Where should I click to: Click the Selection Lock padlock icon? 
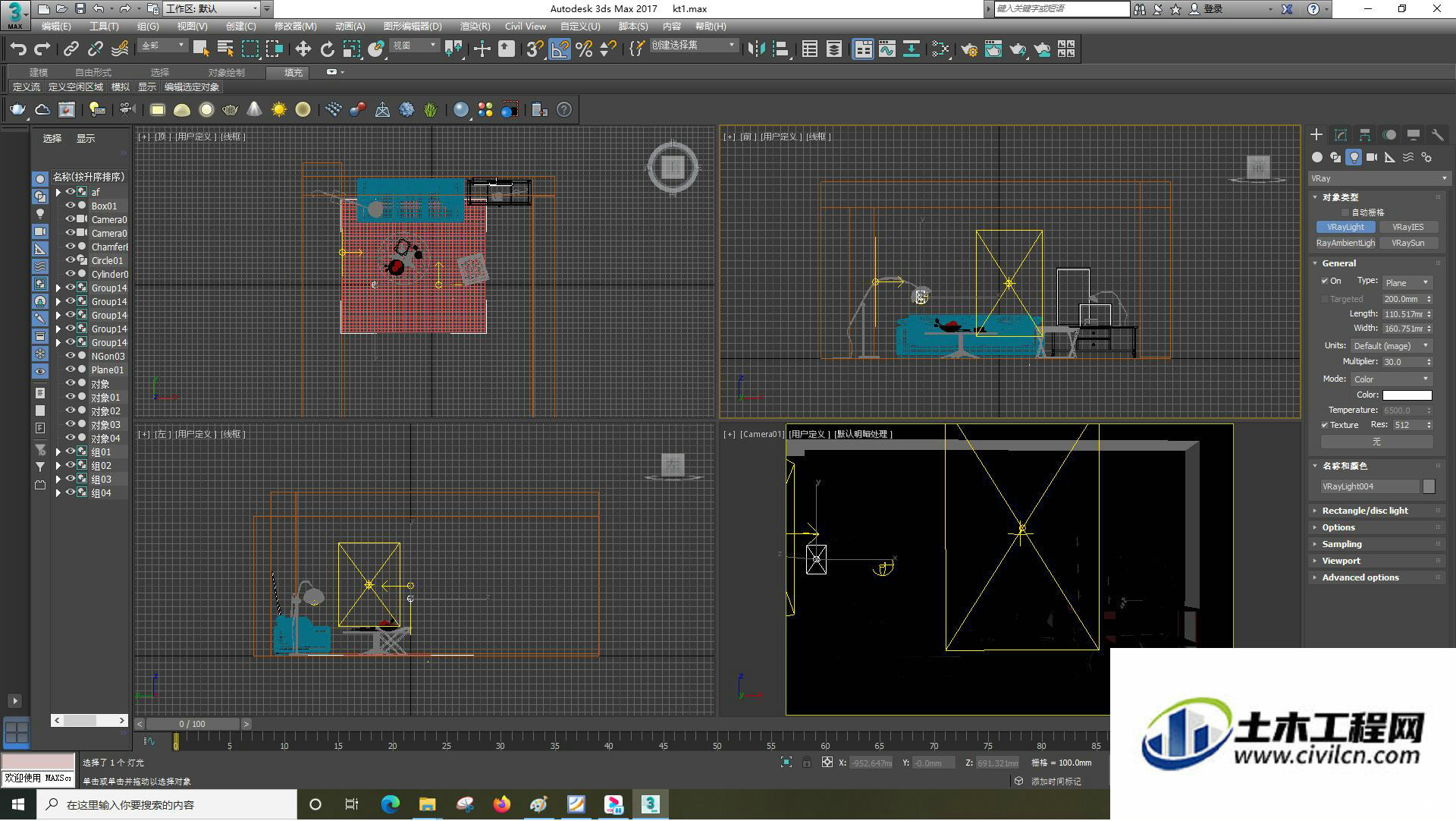[x=807, y=763]
